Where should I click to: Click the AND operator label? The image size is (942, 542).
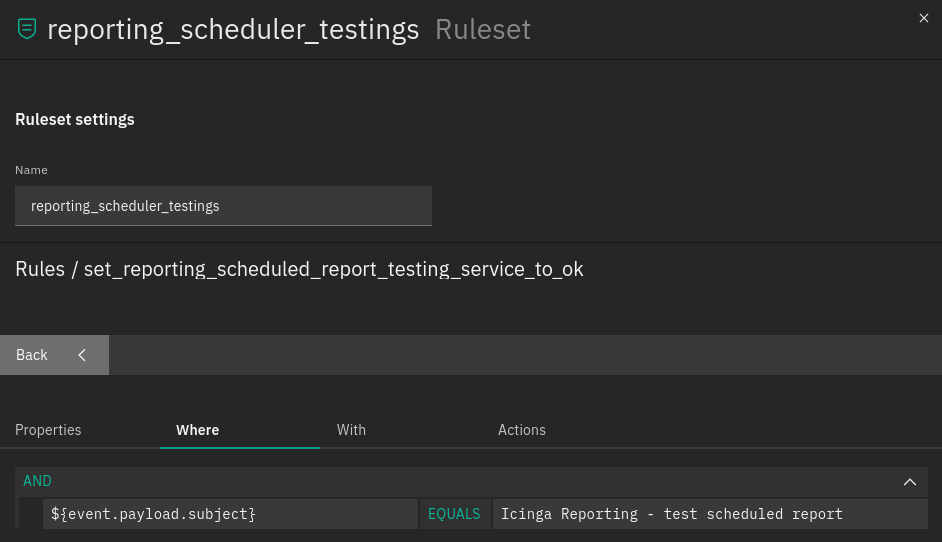coord(37,481)
